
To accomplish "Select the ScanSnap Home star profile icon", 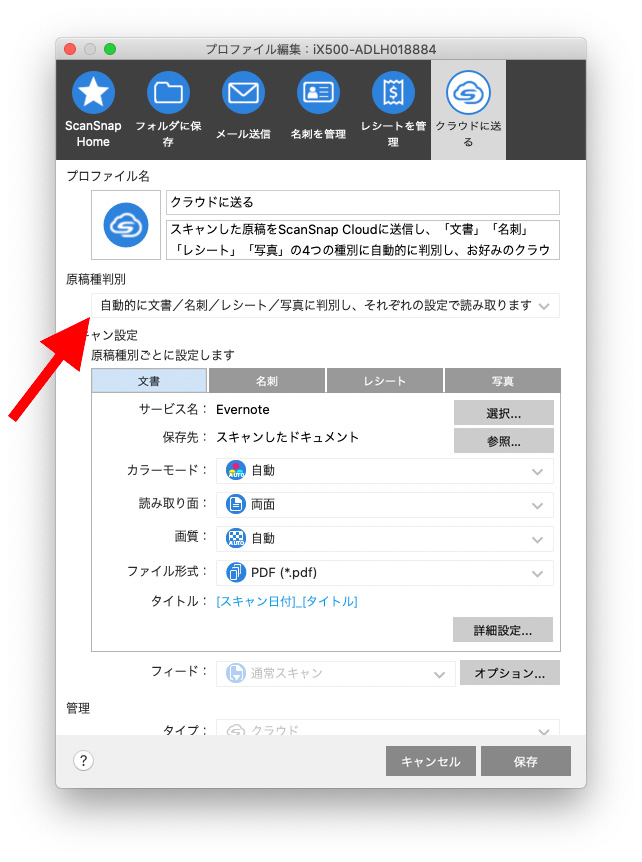I will click(93, 92).
